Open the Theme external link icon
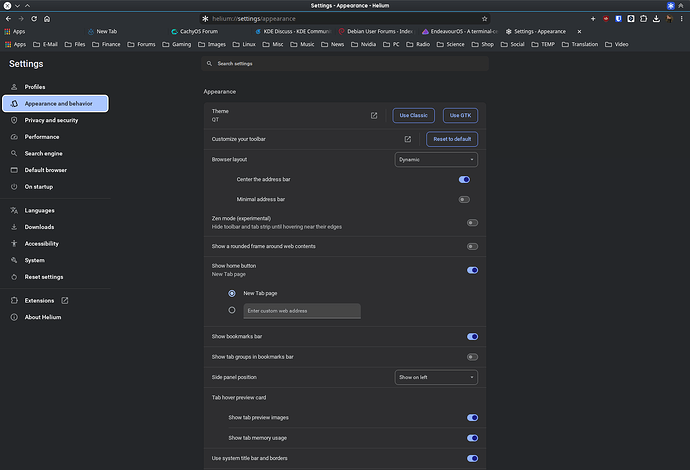690x470 pixels. point(374,115)
